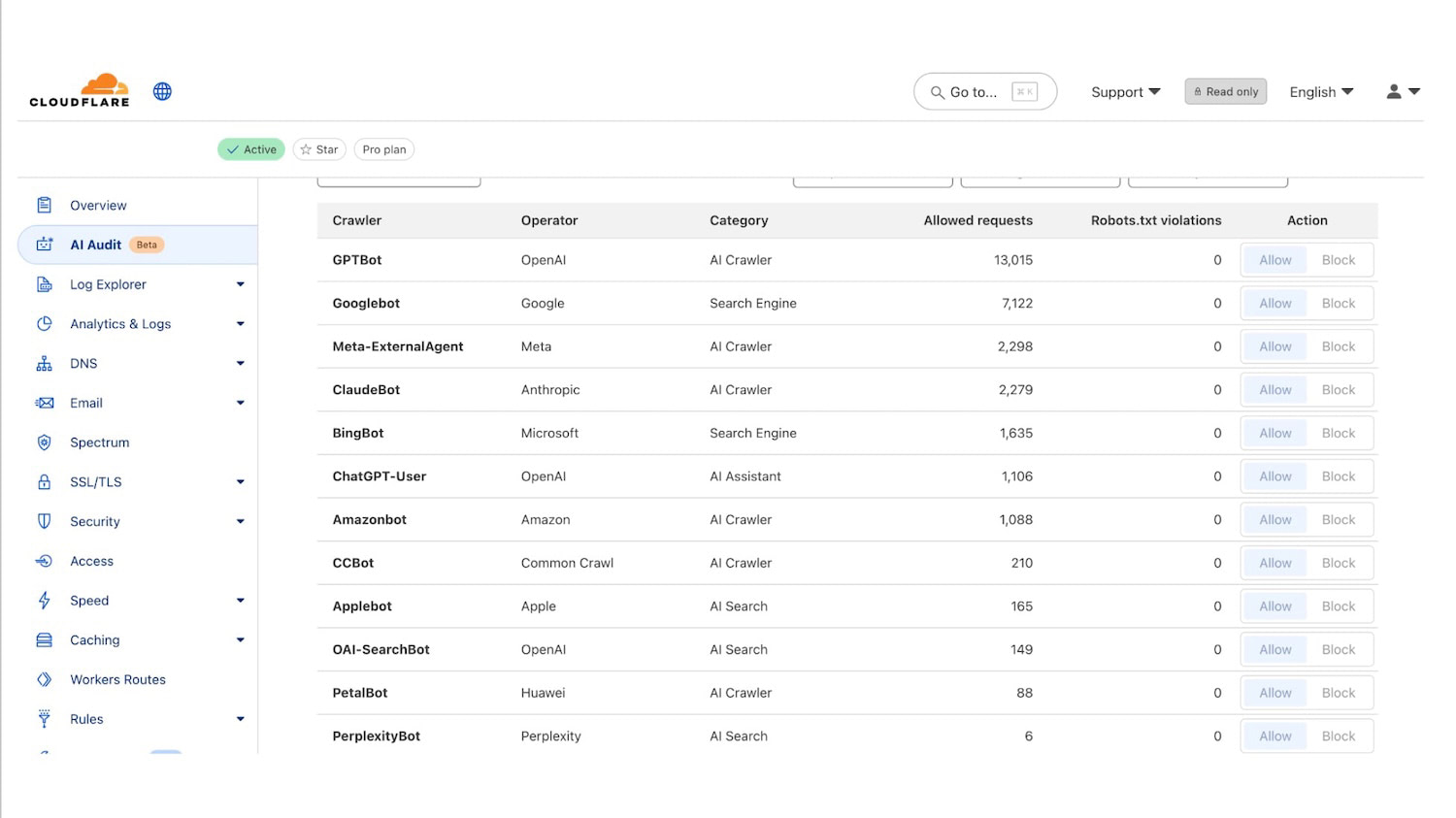Select the Rules funnel icon
Image resolution: width=1456 pixels, height=818 pixels.
(x=45, y=718)
